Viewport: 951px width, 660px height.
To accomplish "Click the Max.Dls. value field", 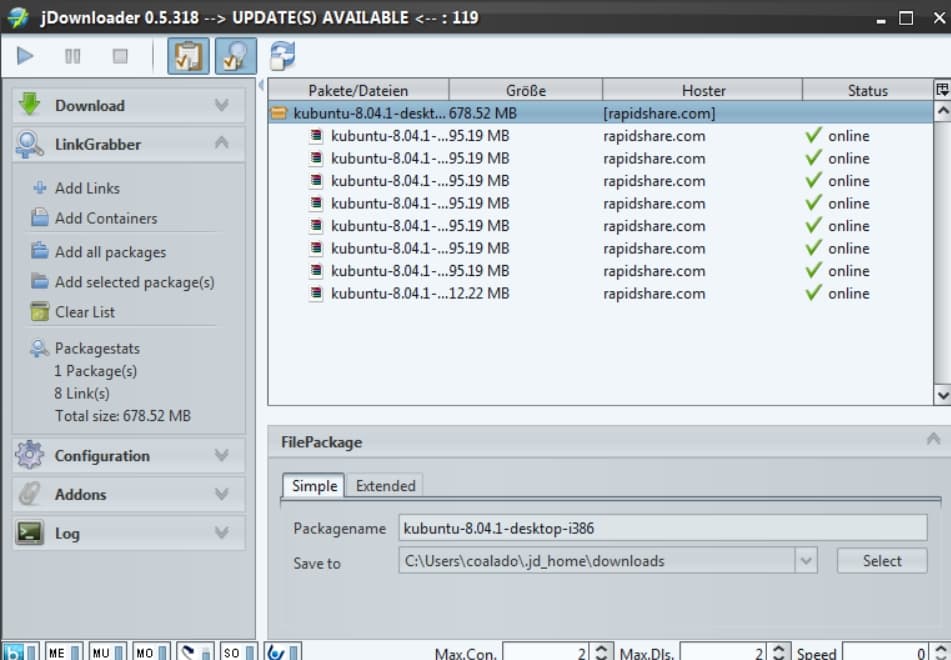I will 723,652.
